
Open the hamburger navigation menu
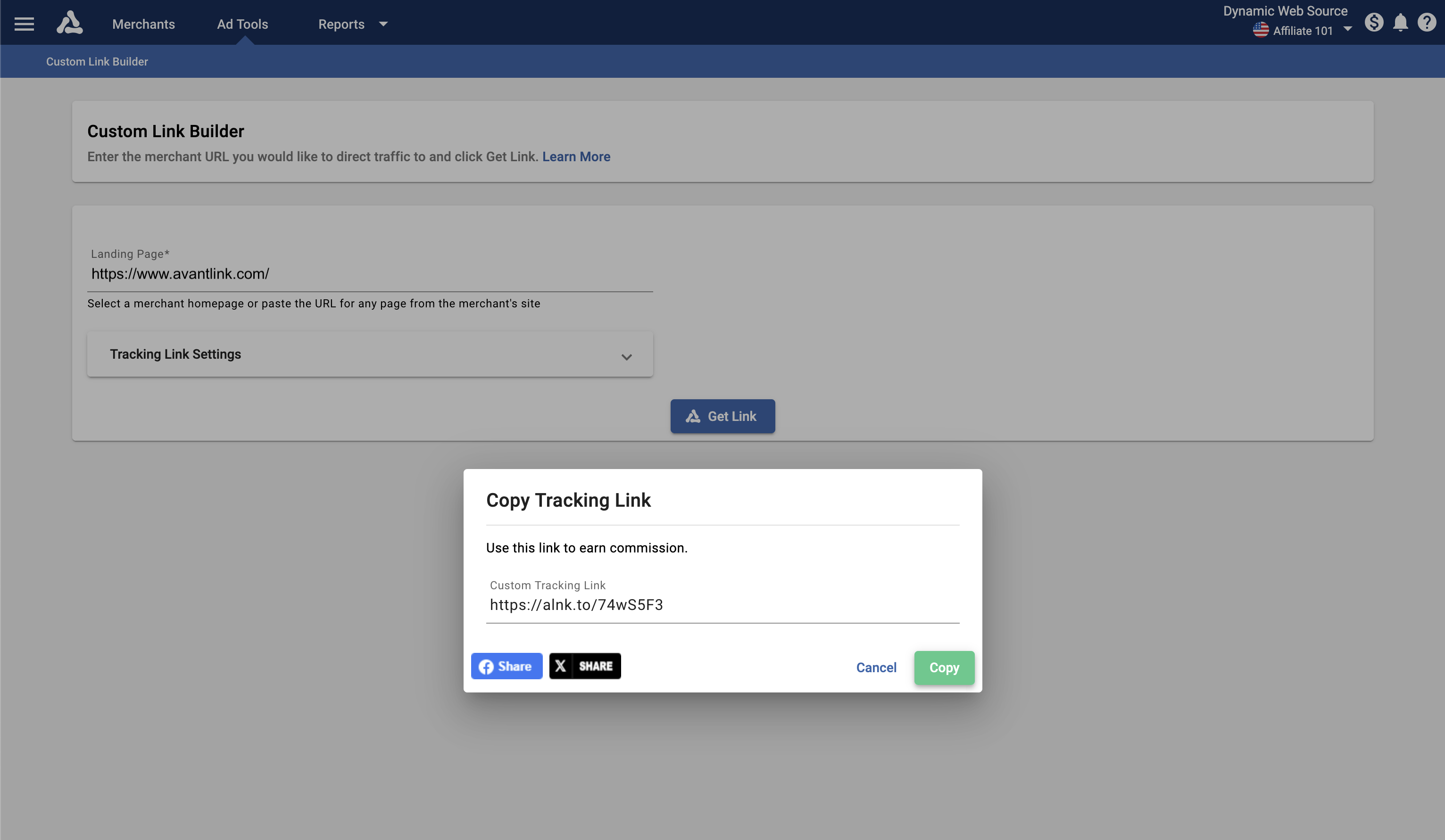(24, 24)
